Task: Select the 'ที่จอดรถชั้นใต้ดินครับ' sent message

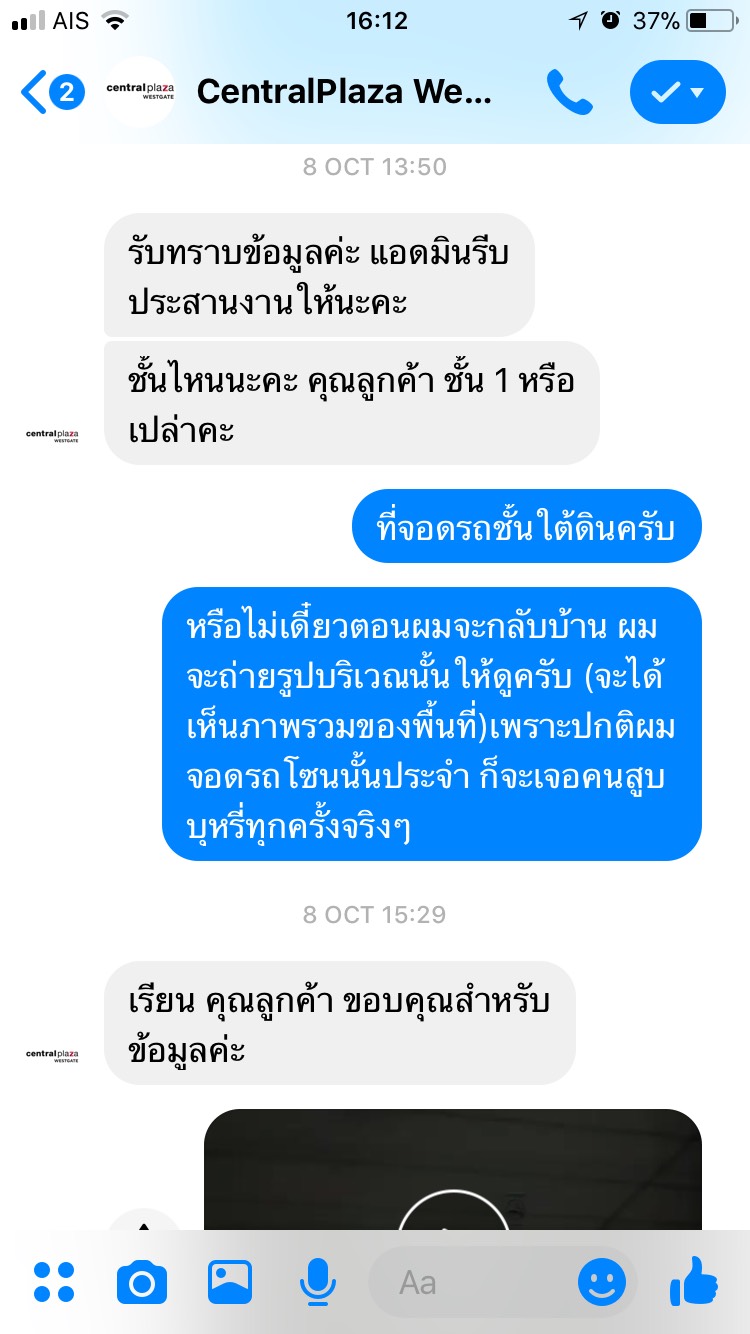Action: pos(527,526)
